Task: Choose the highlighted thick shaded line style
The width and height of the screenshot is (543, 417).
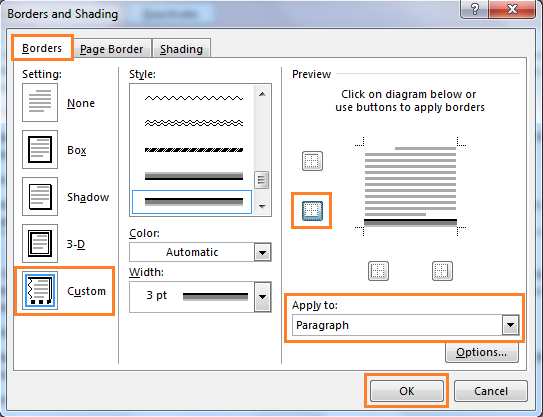Action: pos(192,202)
